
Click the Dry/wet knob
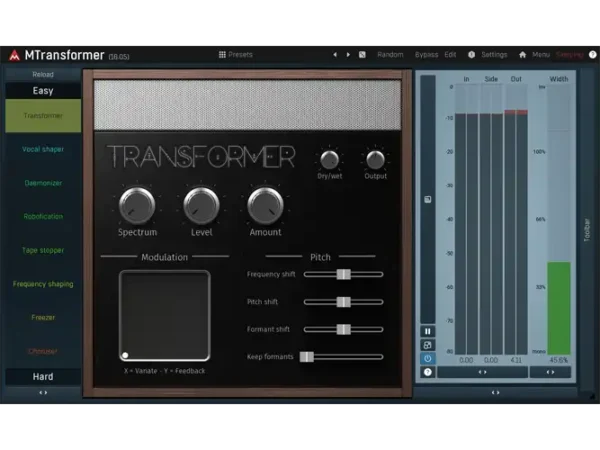click(x=329, y=160)
